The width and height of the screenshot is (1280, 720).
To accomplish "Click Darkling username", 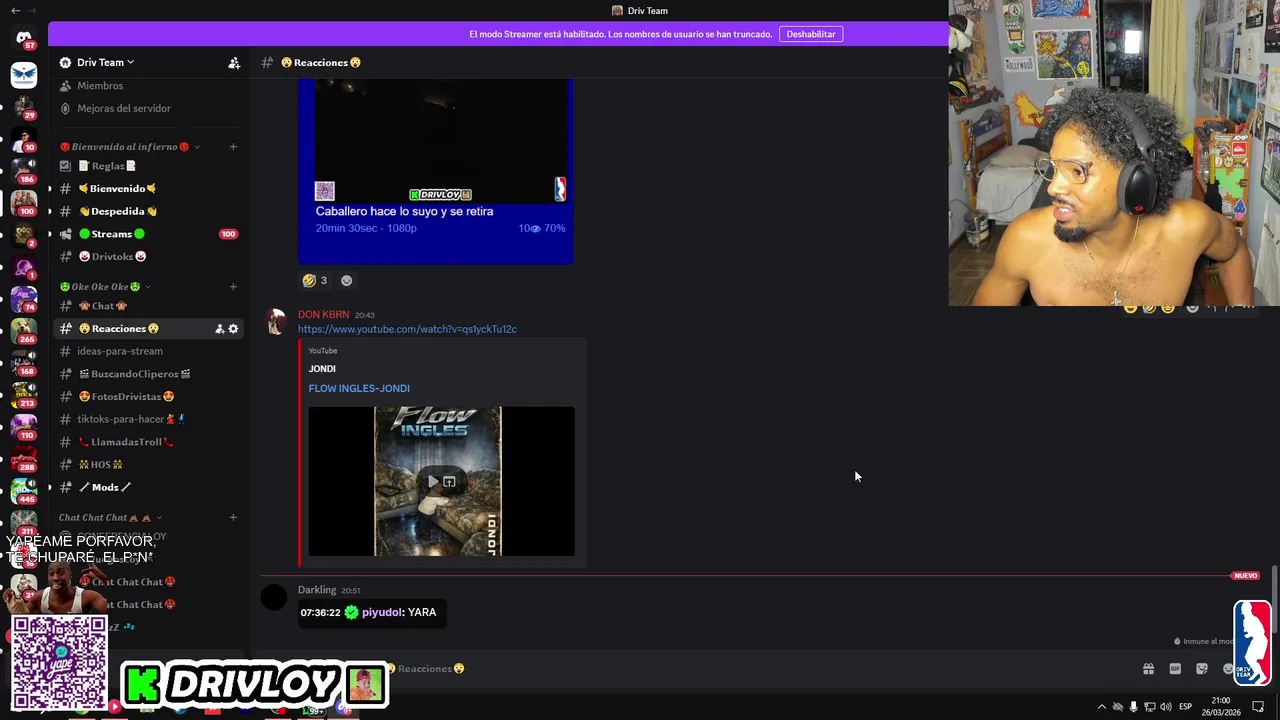I will tap(317, 590).
